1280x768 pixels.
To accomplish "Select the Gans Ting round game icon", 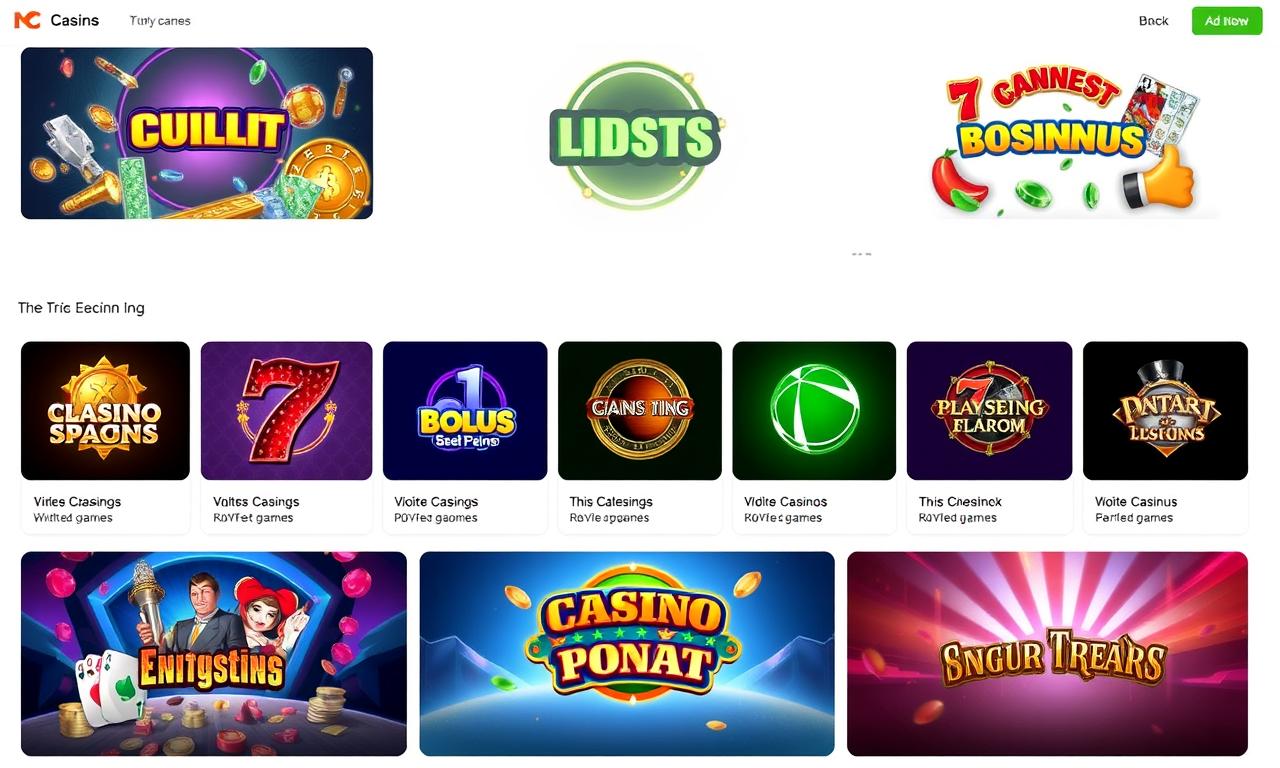I will tap(640, 411).
